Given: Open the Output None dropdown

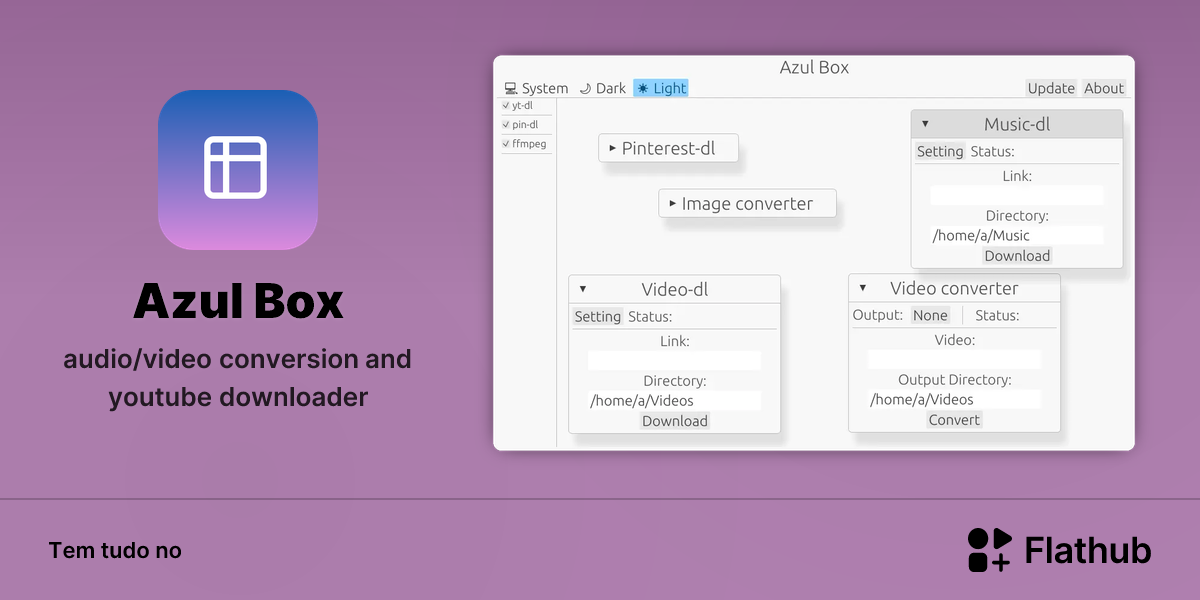Looking at the screenshot, I should (930, 315).
